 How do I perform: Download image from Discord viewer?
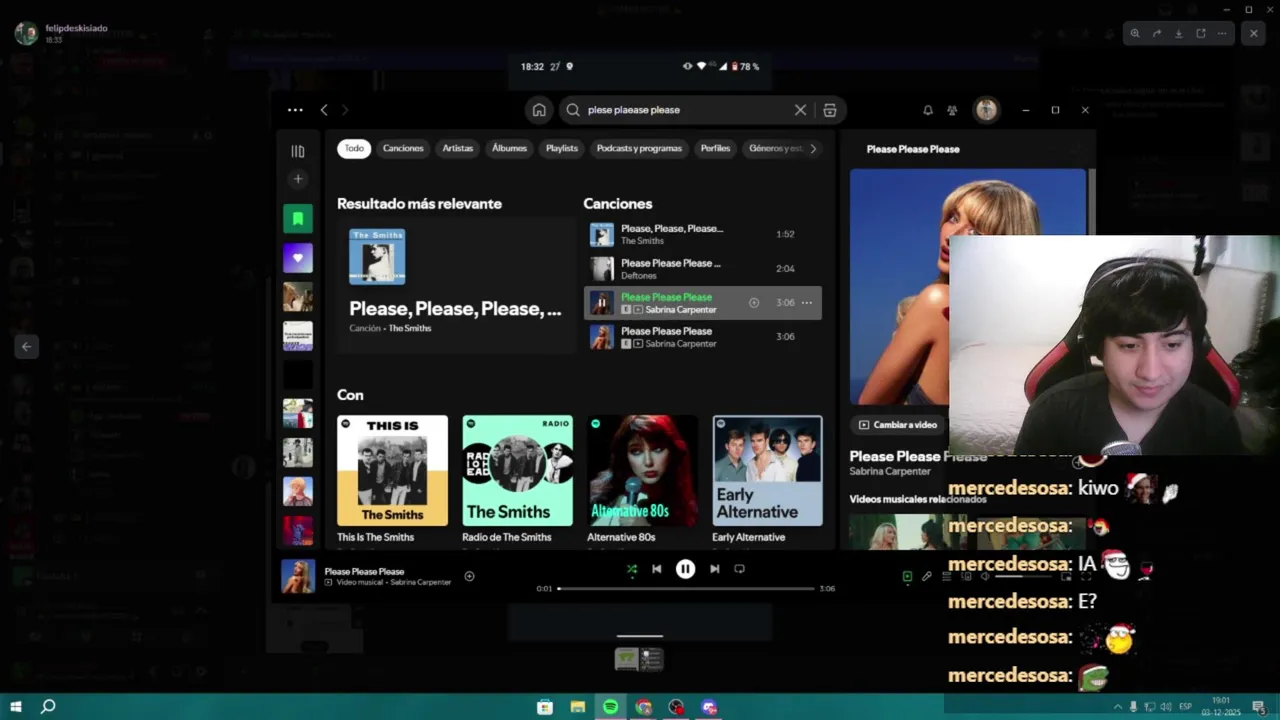[x=1179, y=33]
